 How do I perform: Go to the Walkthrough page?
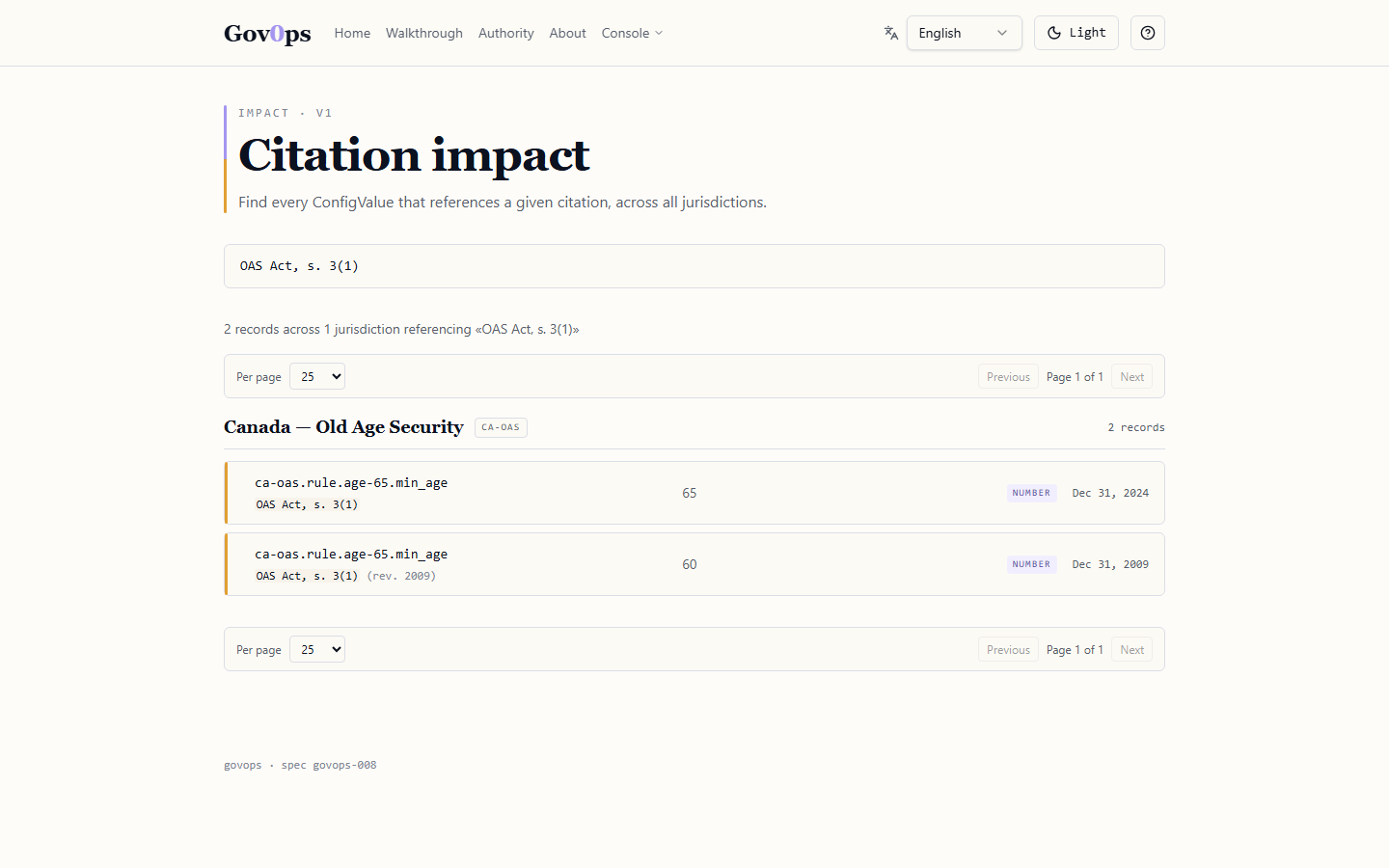424,33
